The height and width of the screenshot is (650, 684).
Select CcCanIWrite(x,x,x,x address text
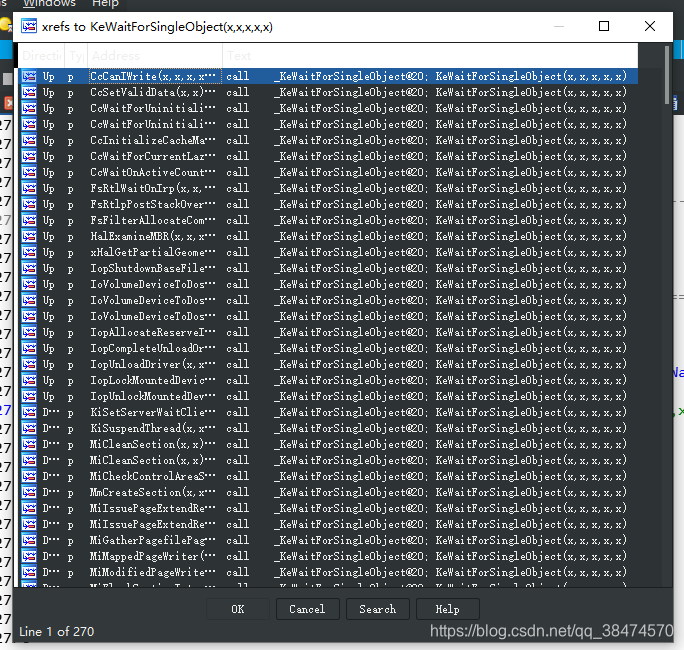153,76
